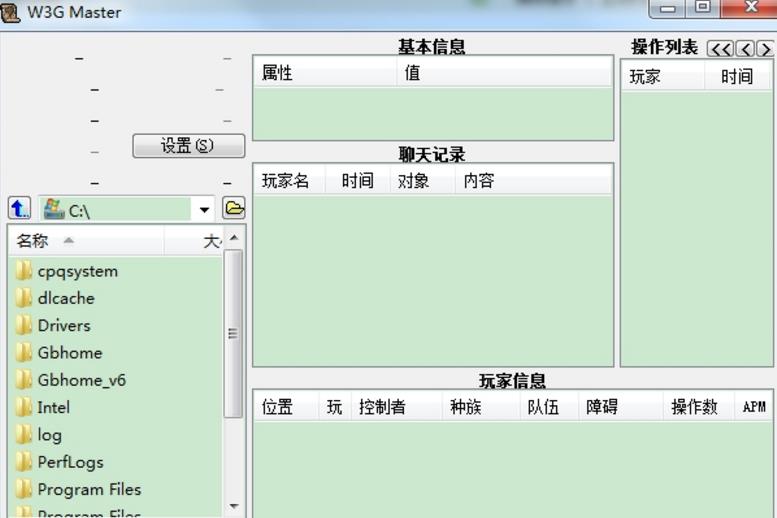The height and width of the screenshot is (518, 777).
Task: Click the 队伍 column header
Action: coord(549,407)
